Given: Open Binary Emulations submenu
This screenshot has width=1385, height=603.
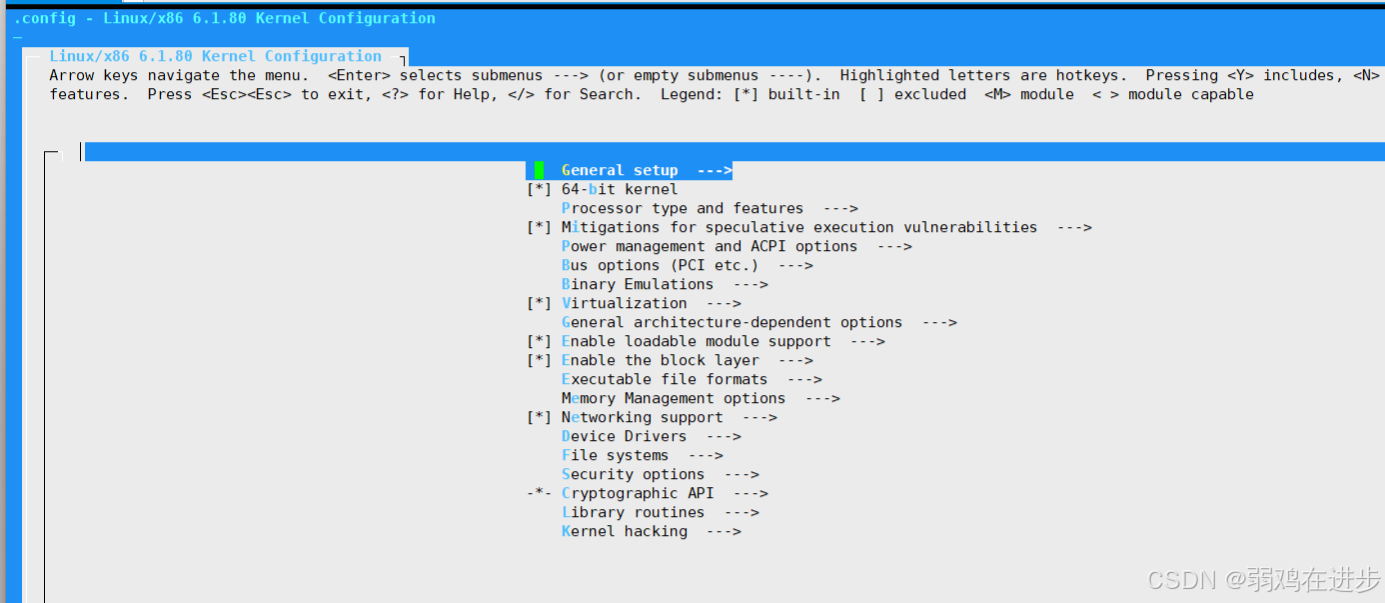Looking at the screenshot, I should click(665, 284).
